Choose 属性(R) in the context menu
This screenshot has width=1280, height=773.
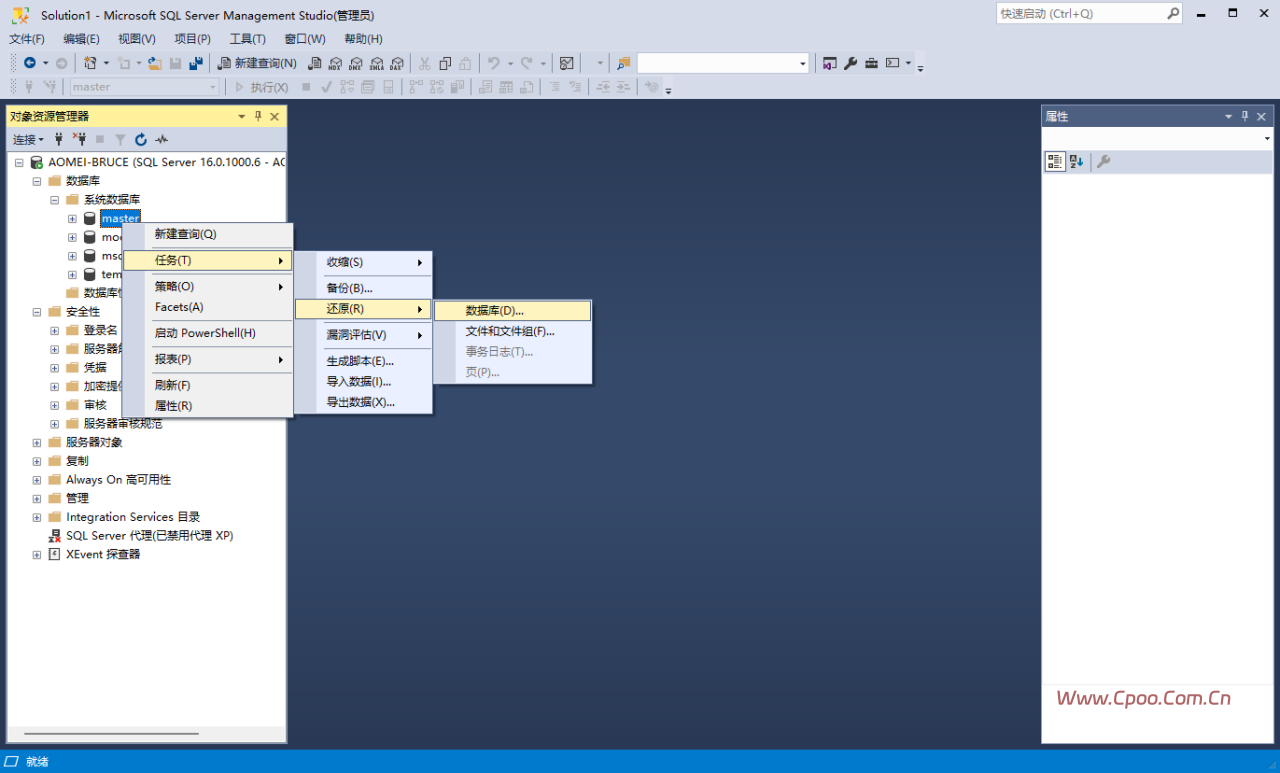(208, 406)
